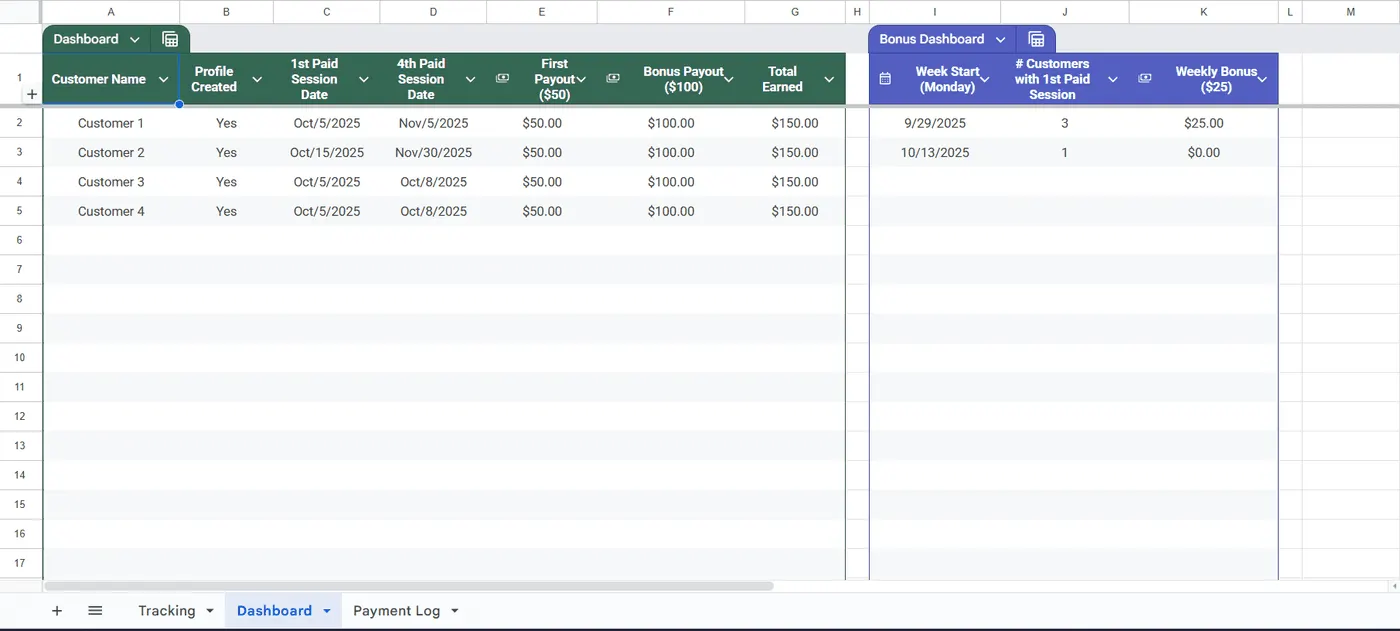Image resolution: width=1400 pixels, height=631 pixels.
Task: Select the Bonus Dashboard table title label
Action: click(931, 39)
